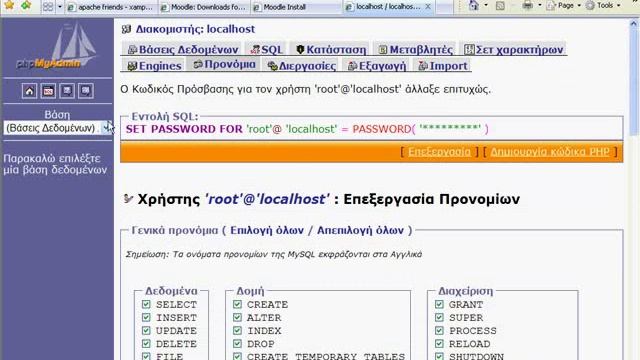Click the Διακομιστής: localhost link

[x=195, y=29]
